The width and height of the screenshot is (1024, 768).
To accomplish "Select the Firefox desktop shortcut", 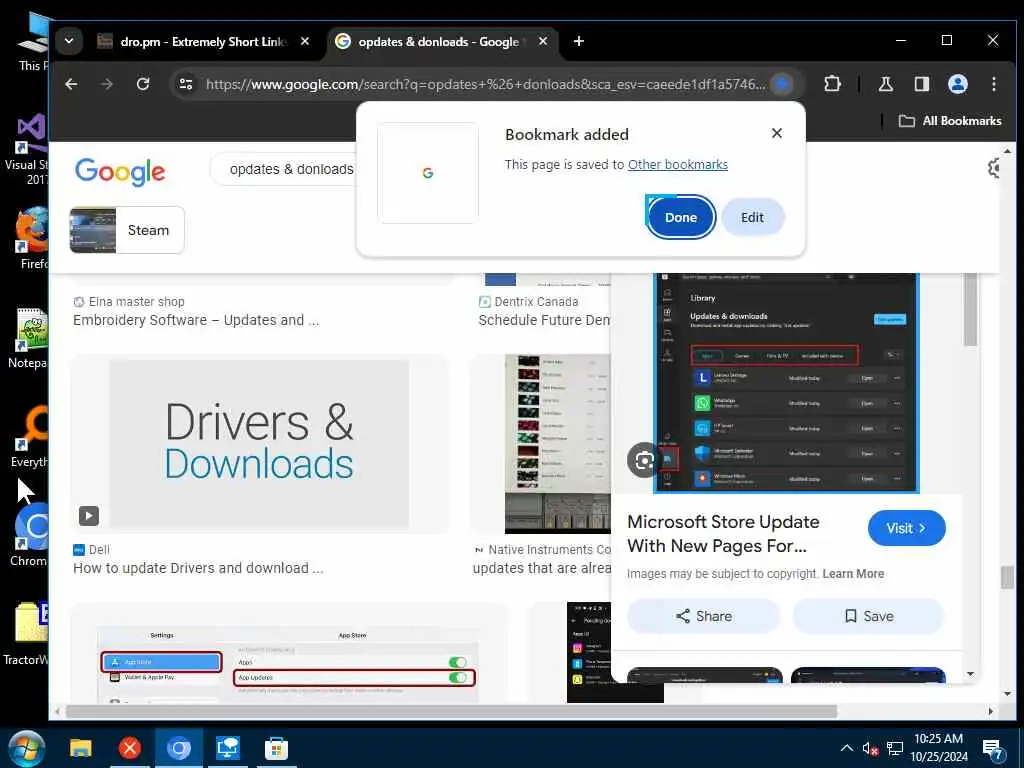I will point(33,238).
